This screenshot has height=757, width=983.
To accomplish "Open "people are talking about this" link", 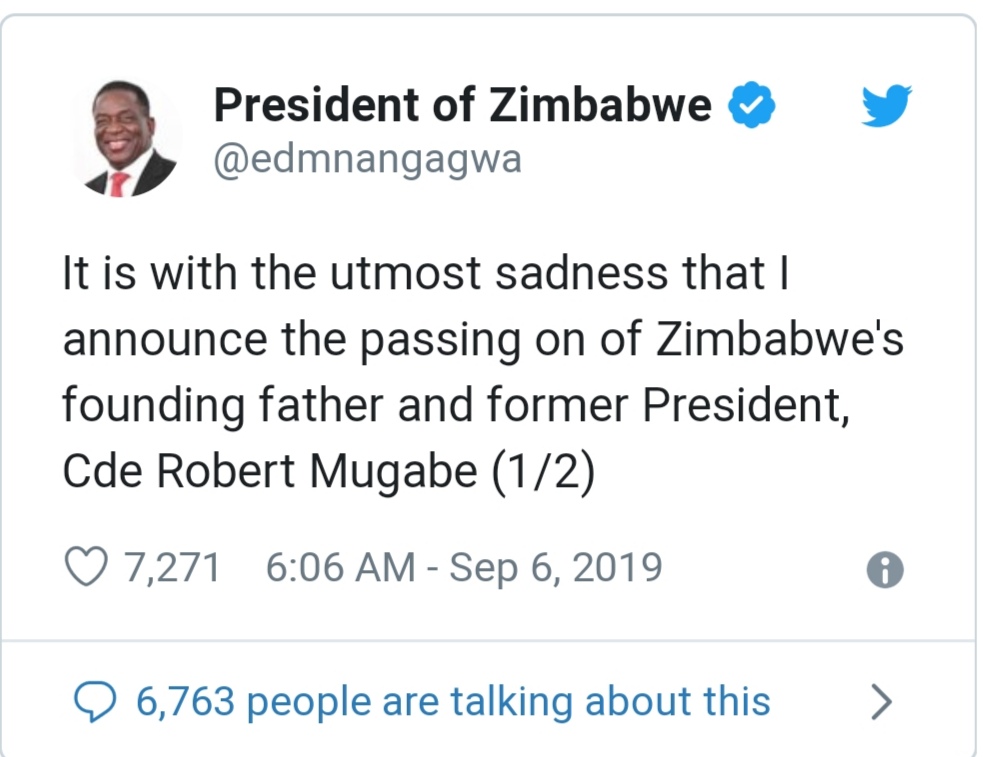I will (508, 702).
